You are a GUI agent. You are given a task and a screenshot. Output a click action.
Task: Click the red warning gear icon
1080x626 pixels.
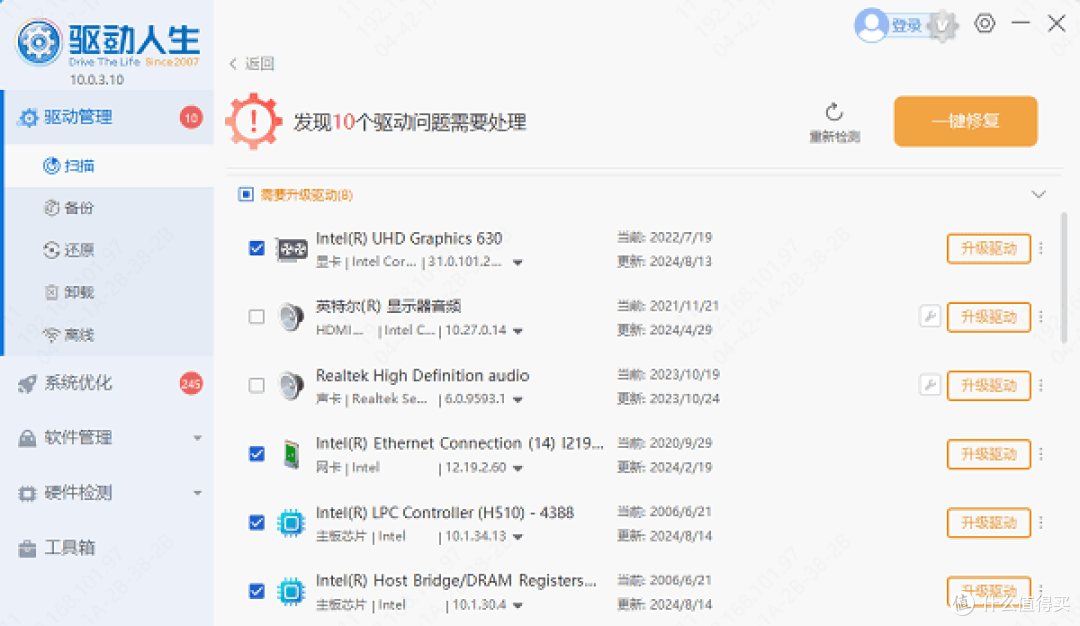253,121
